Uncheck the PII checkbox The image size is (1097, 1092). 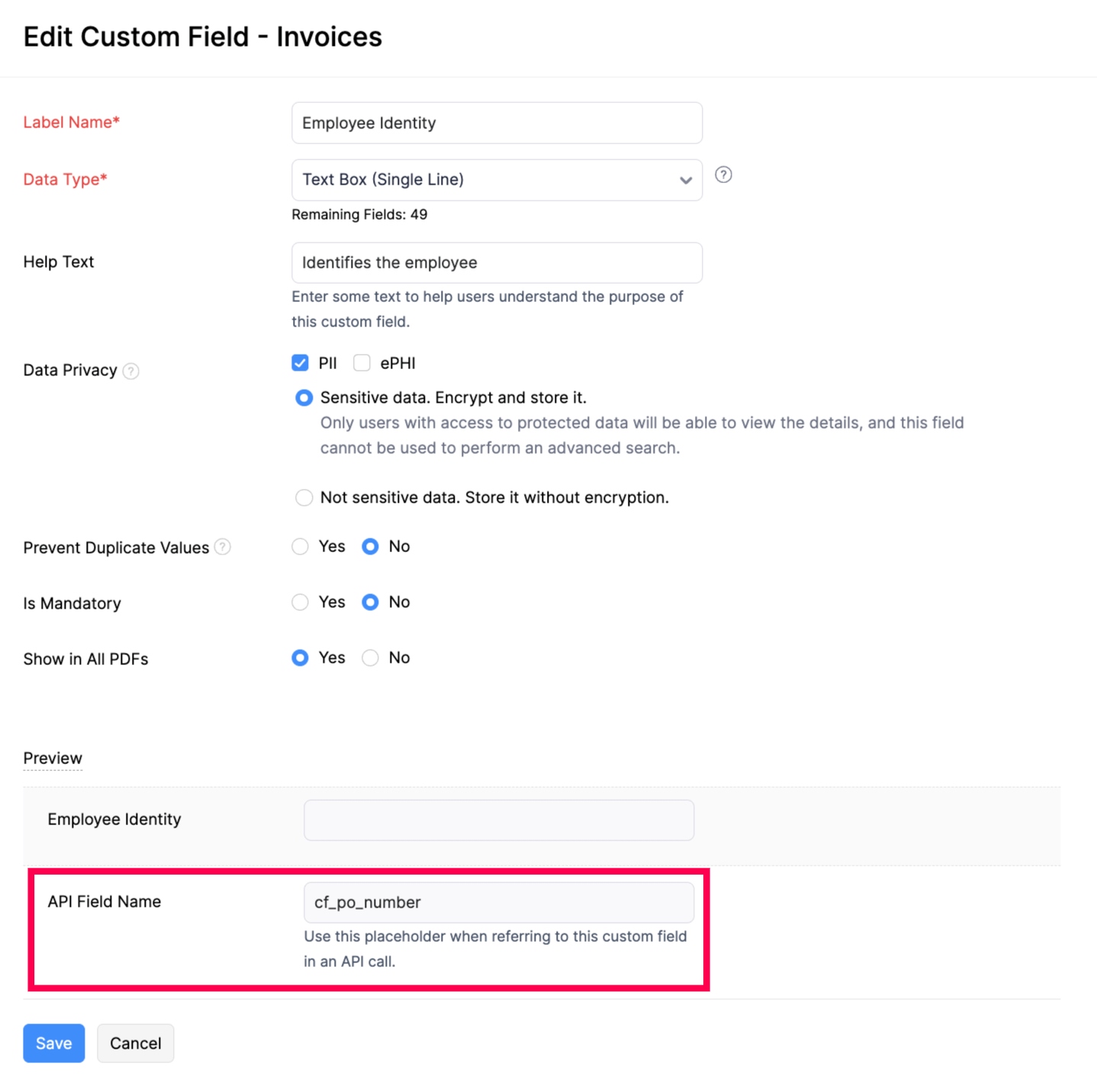[x=300, y=363]
